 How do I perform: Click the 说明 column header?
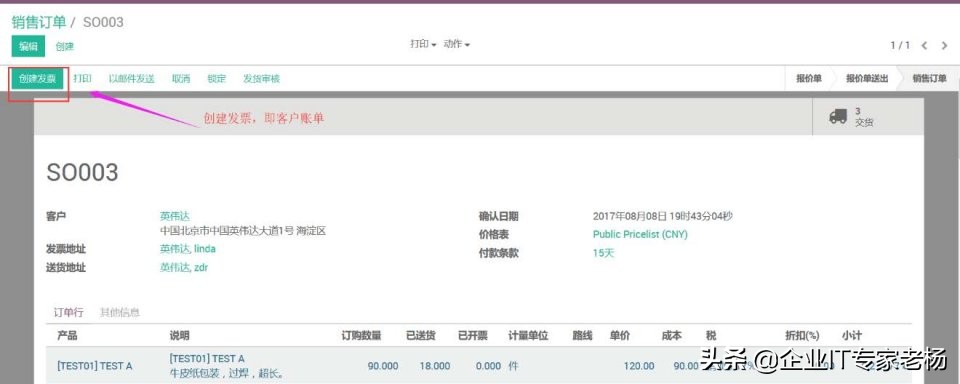pyautogui.click(x=179, y=336)
